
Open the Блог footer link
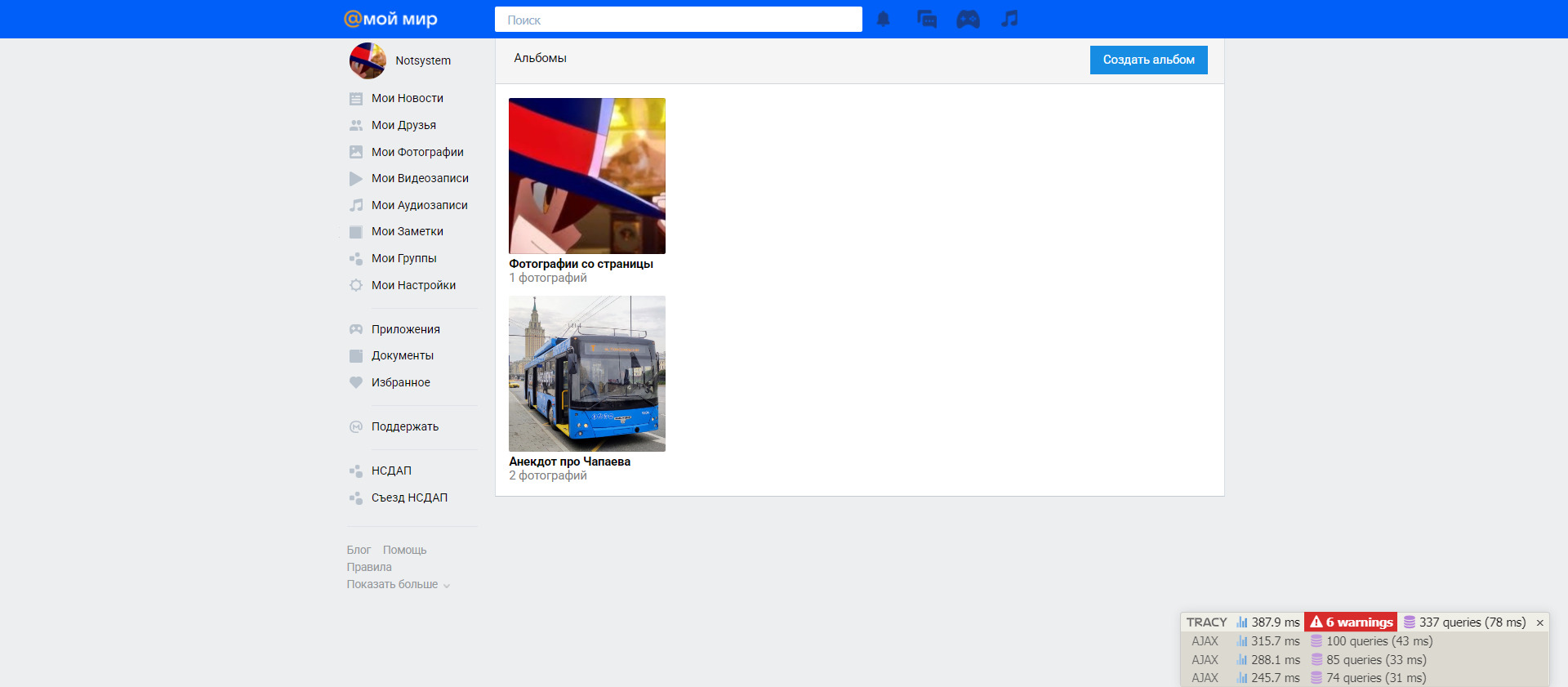pyautogui.click(x=359, y=550)
